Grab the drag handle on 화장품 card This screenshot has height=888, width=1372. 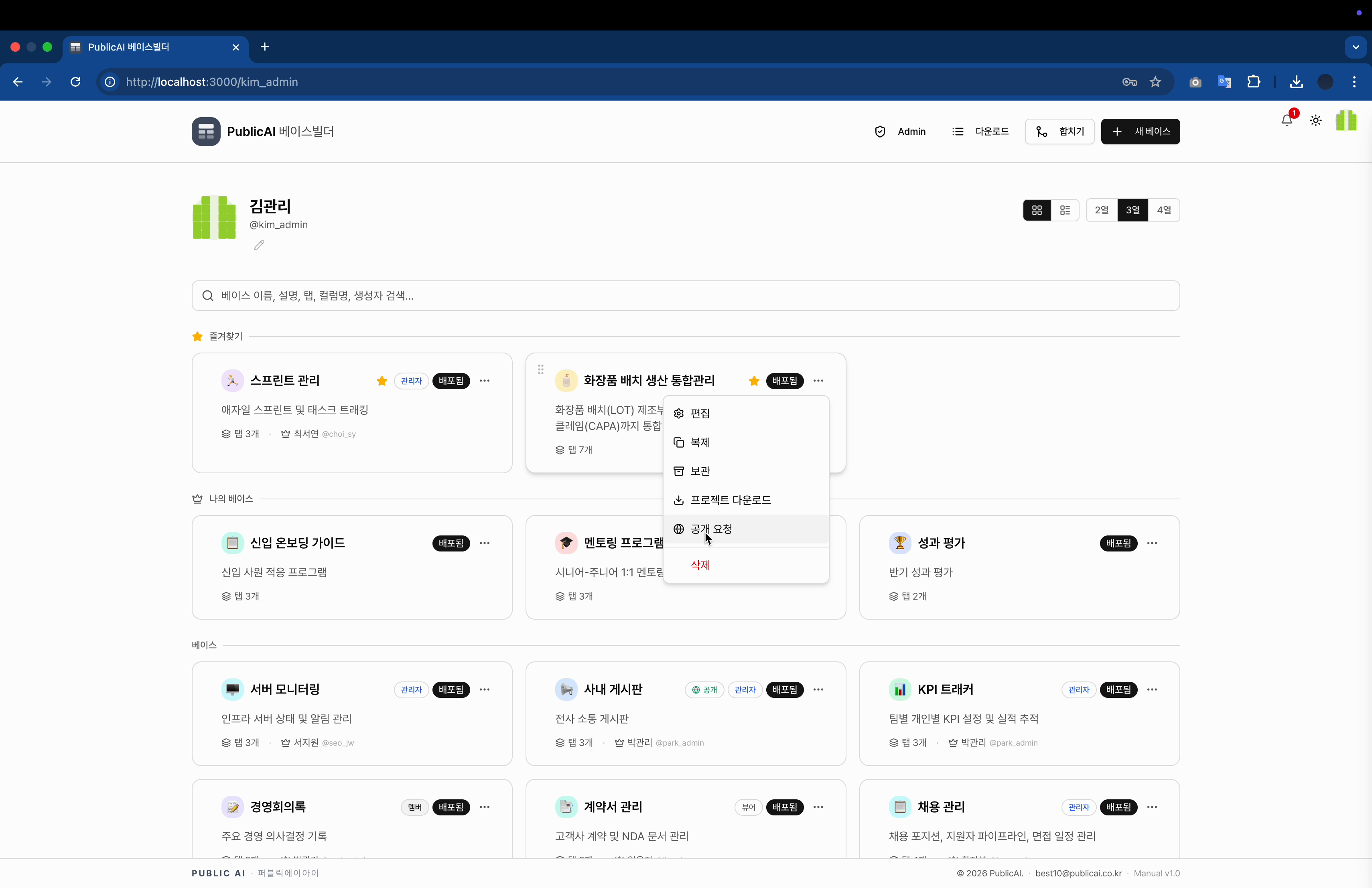[540, 369]
